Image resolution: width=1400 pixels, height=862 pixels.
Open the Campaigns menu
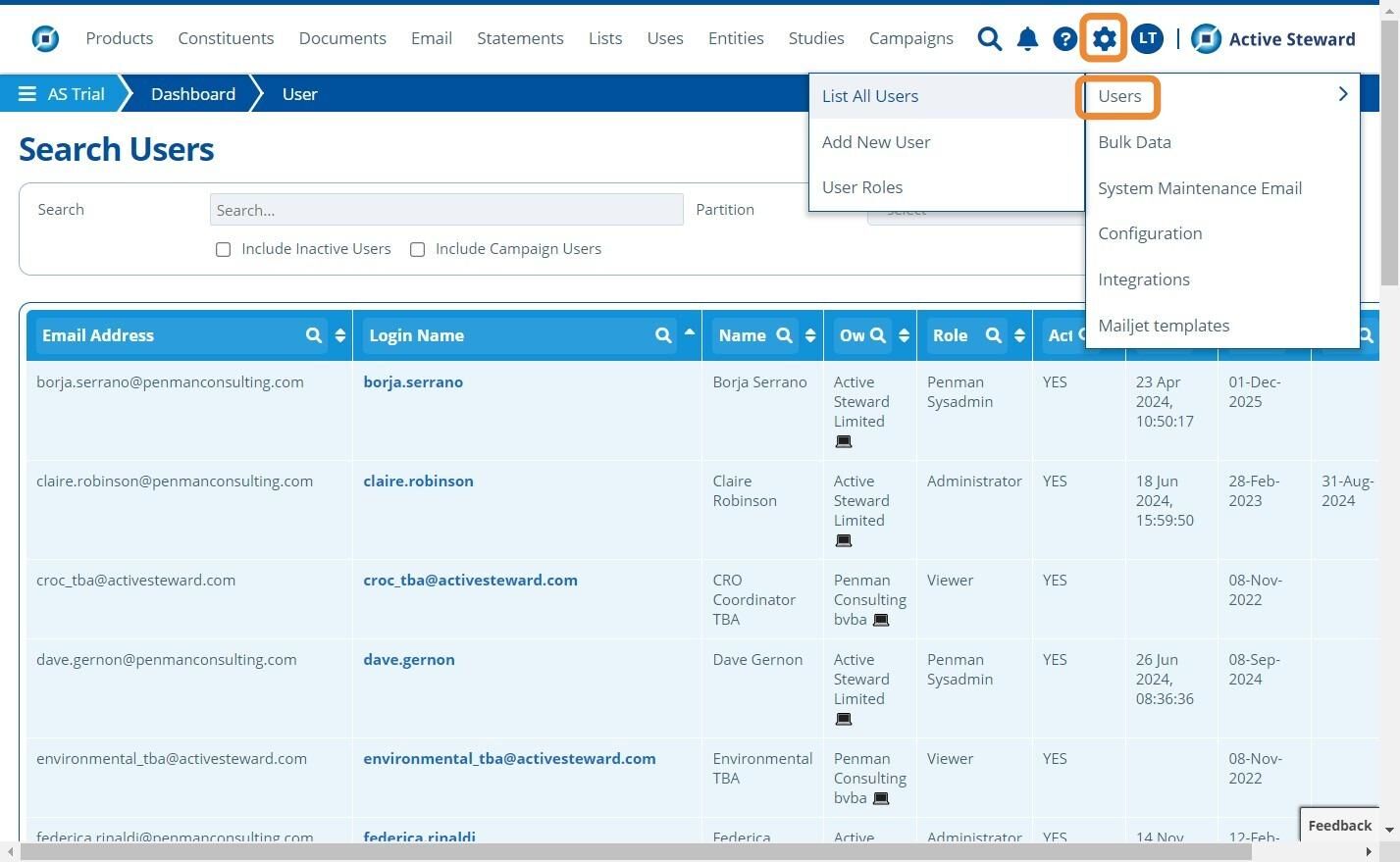click(x=911, y=38)
